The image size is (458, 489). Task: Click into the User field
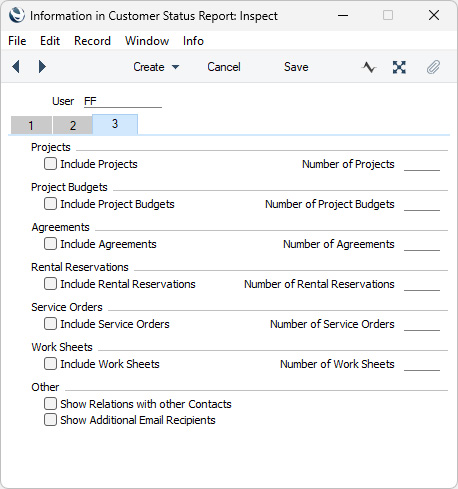click(123, 101)
